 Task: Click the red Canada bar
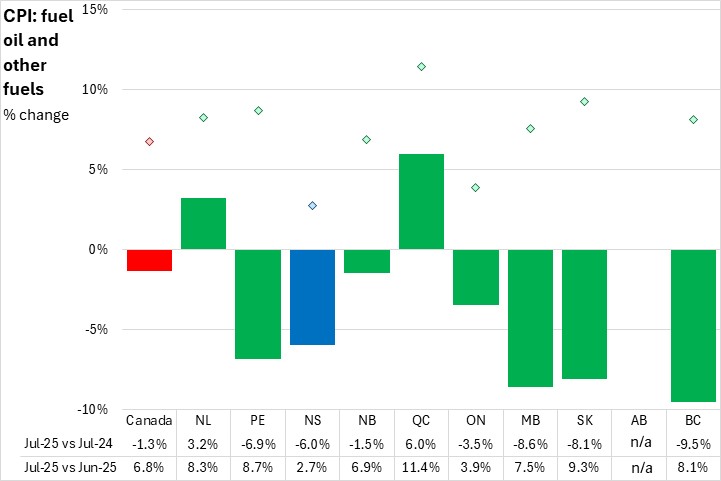[149, 260]
